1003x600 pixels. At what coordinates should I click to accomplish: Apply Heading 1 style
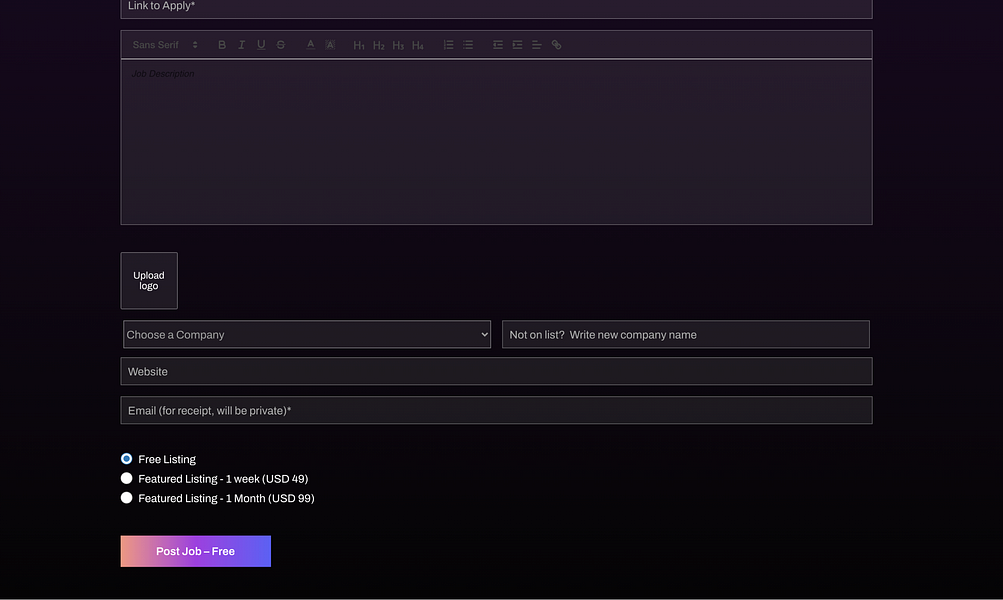click(359, 45)
